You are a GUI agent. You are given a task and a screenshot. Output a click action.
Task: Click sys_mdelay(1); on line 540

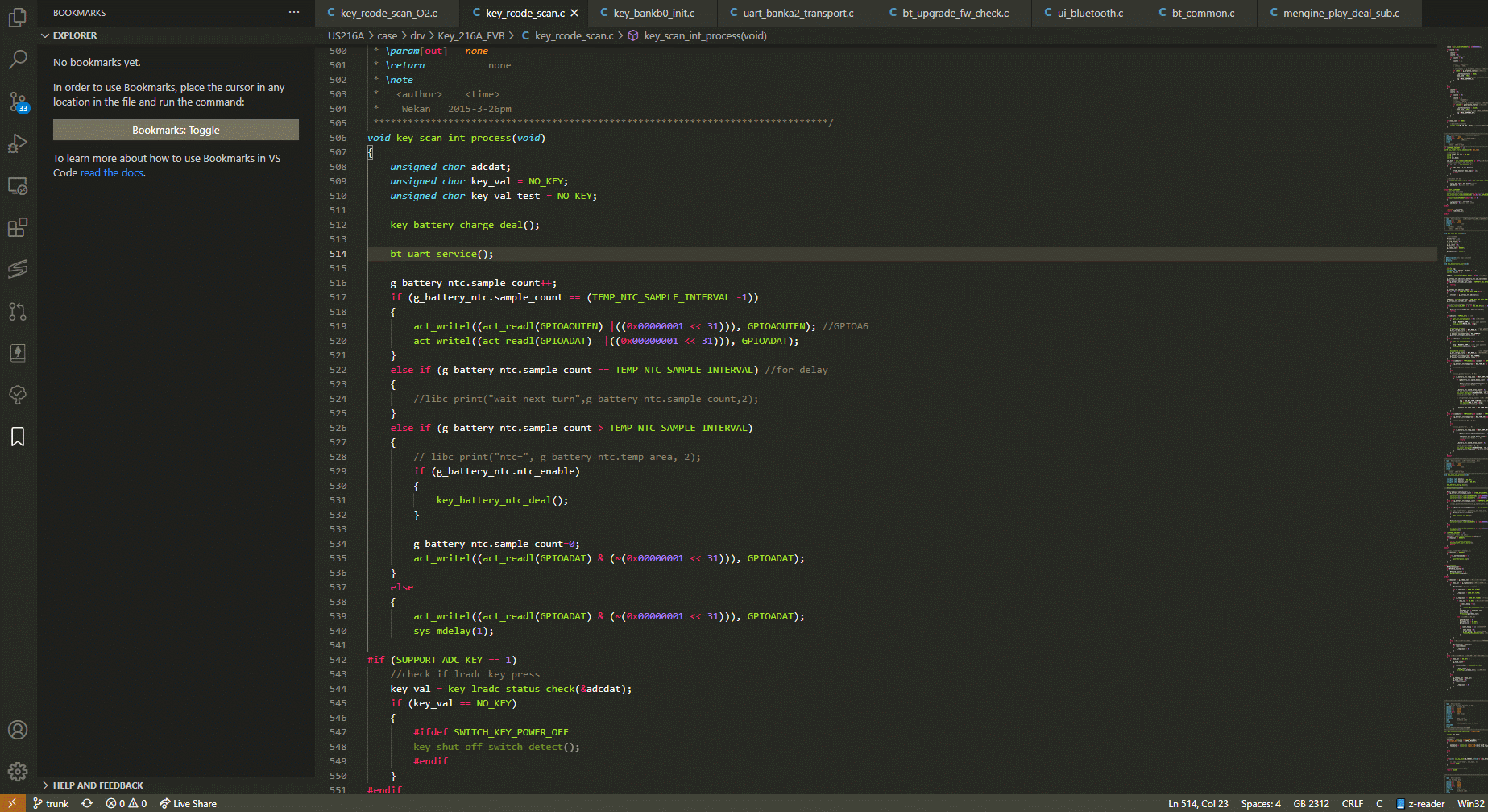(454, 631)
